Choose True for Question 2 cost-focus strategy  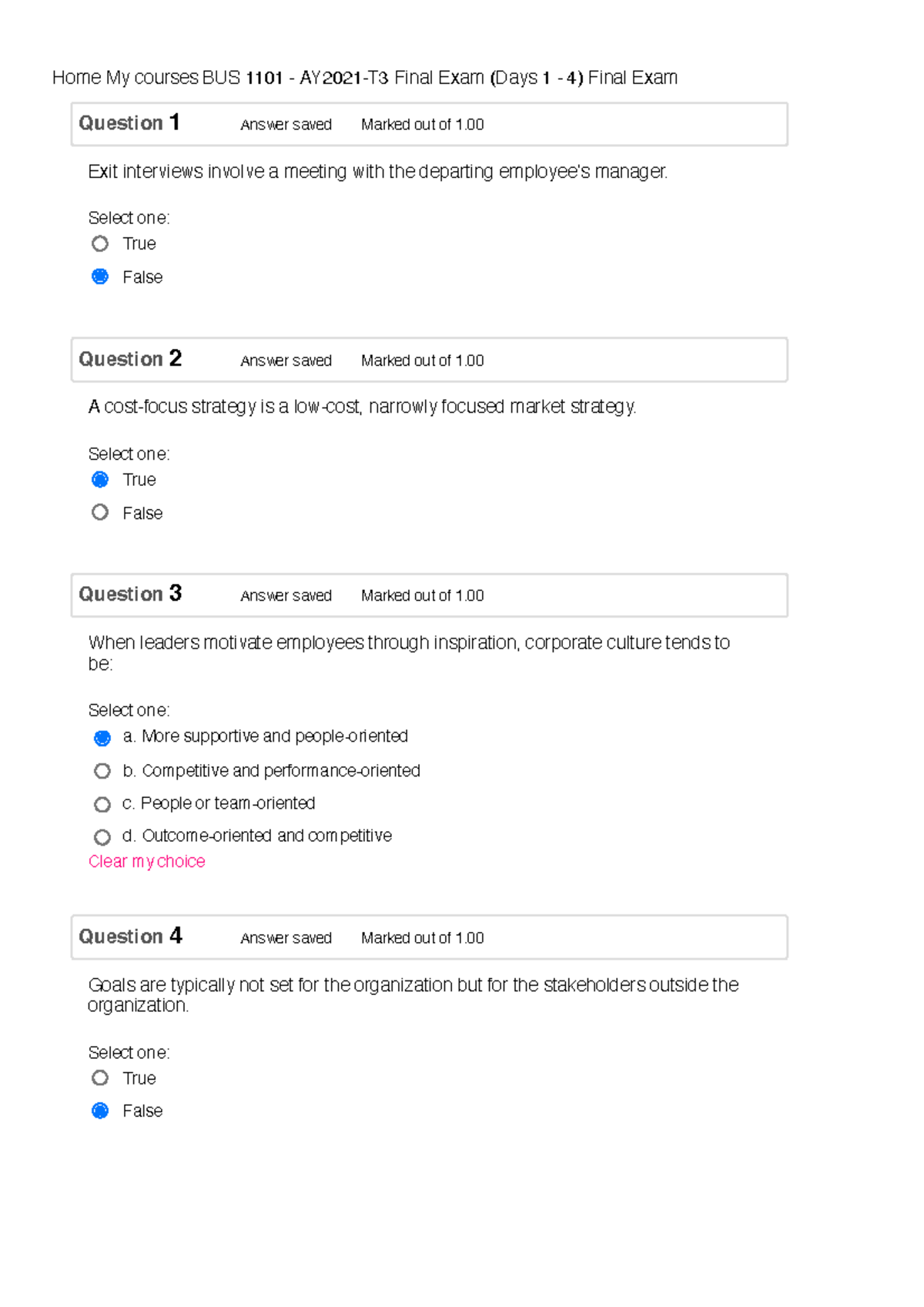tap(100, 480)
